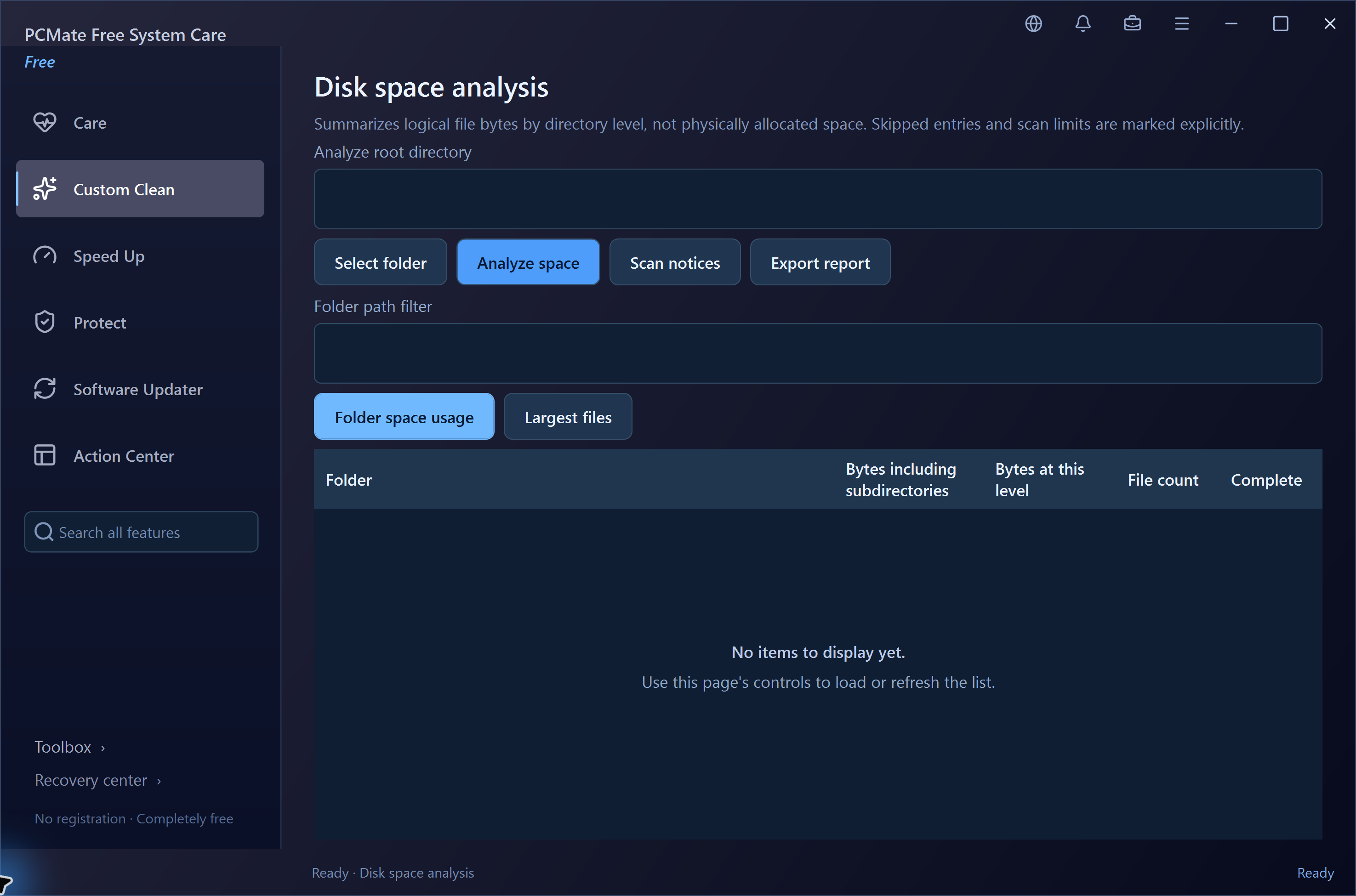
Task: Minimize the PCMate window
Action: pos(1231,23)
